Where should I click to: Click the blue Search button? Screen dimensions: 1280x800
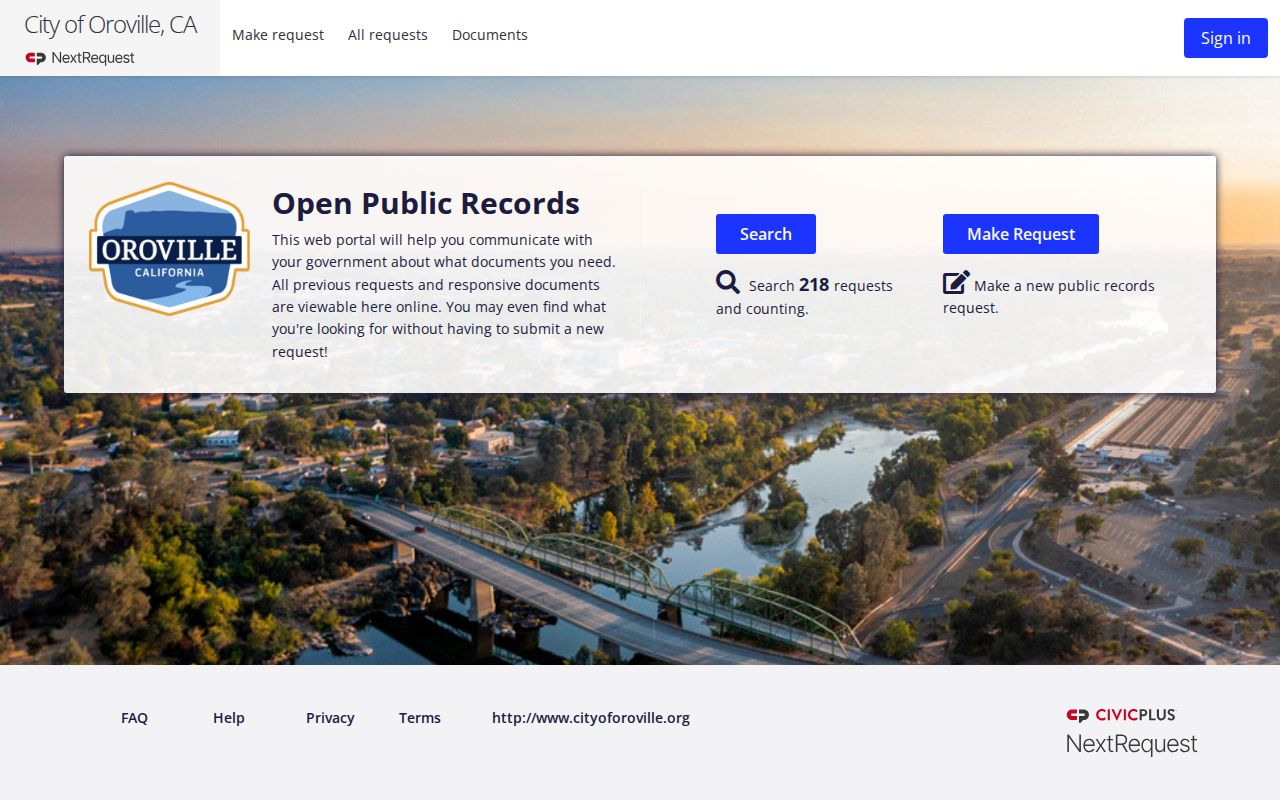click(766, 234)
